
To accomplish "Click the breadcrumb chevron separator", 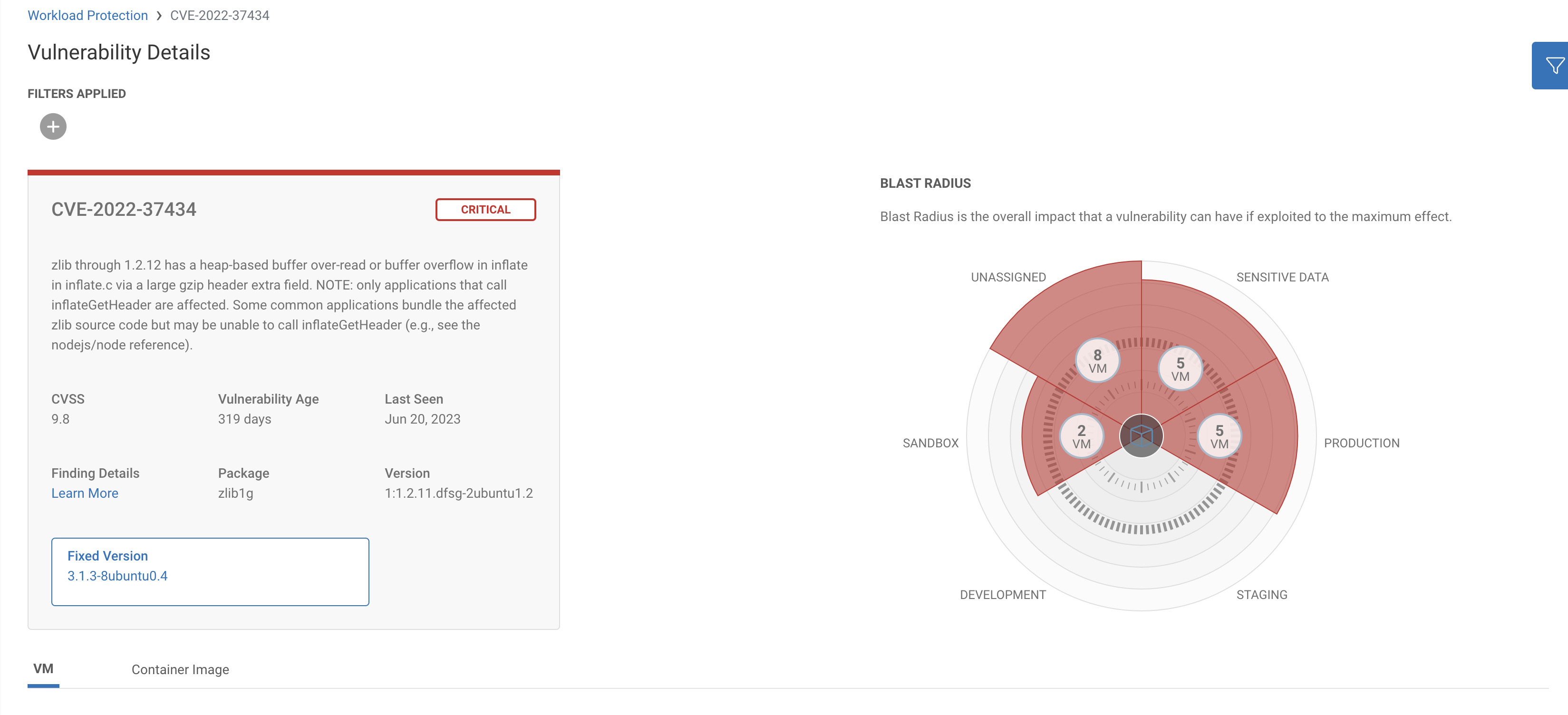I will pos(159,16).
